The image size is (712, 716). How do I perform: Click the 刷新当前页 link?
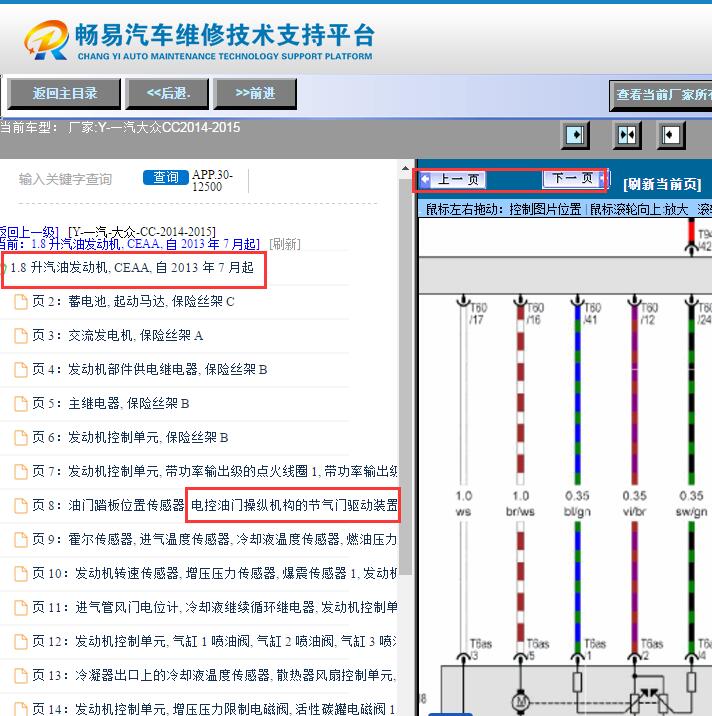coord(662,184)
